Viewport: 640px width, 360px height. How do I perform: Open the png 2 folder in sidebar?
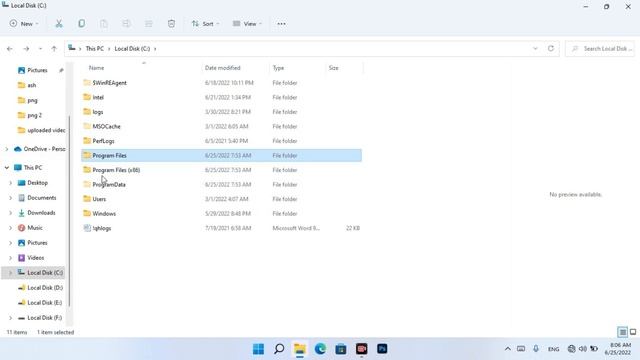point(35,116)
